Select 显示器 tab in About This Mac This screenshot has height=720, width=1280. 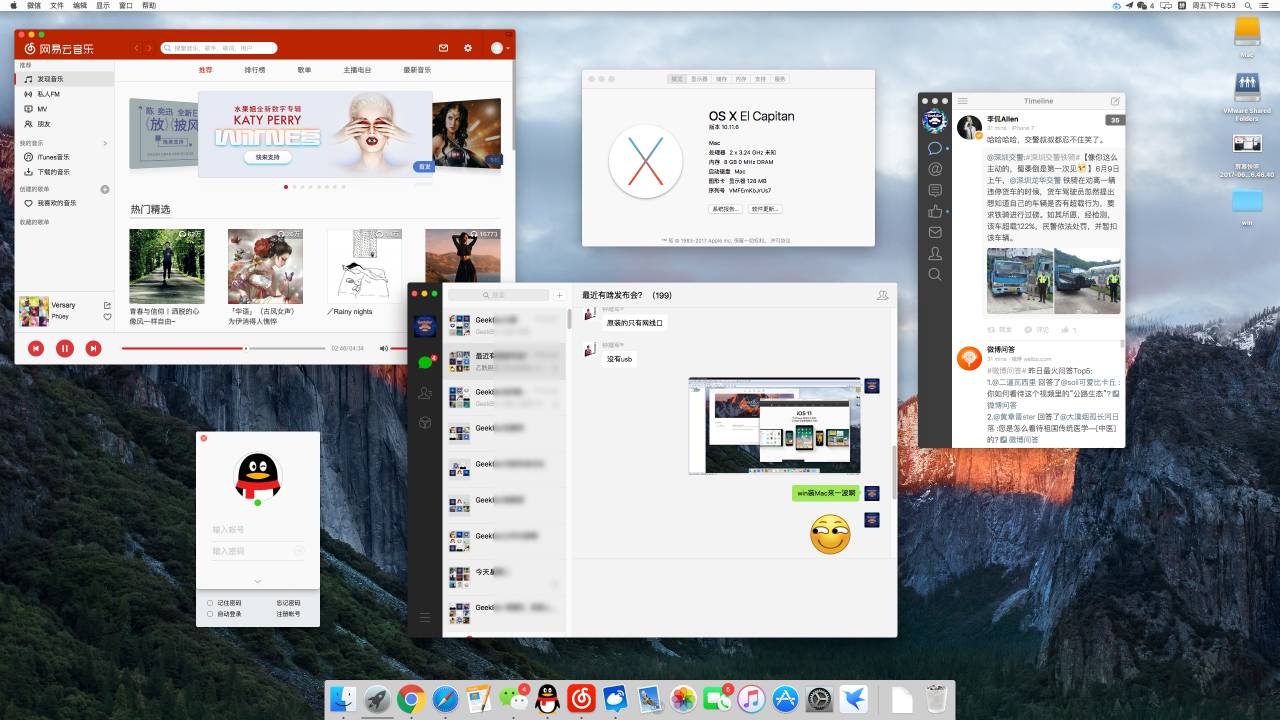699,79
